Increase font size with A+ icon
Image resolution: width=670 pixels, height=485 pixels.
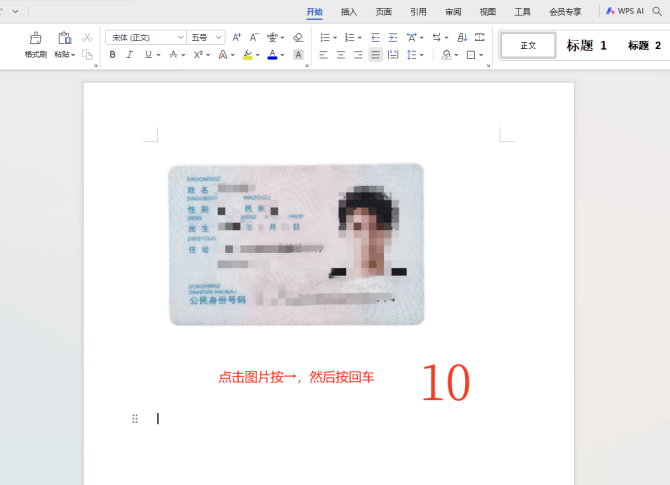click(x=237, y=38)
